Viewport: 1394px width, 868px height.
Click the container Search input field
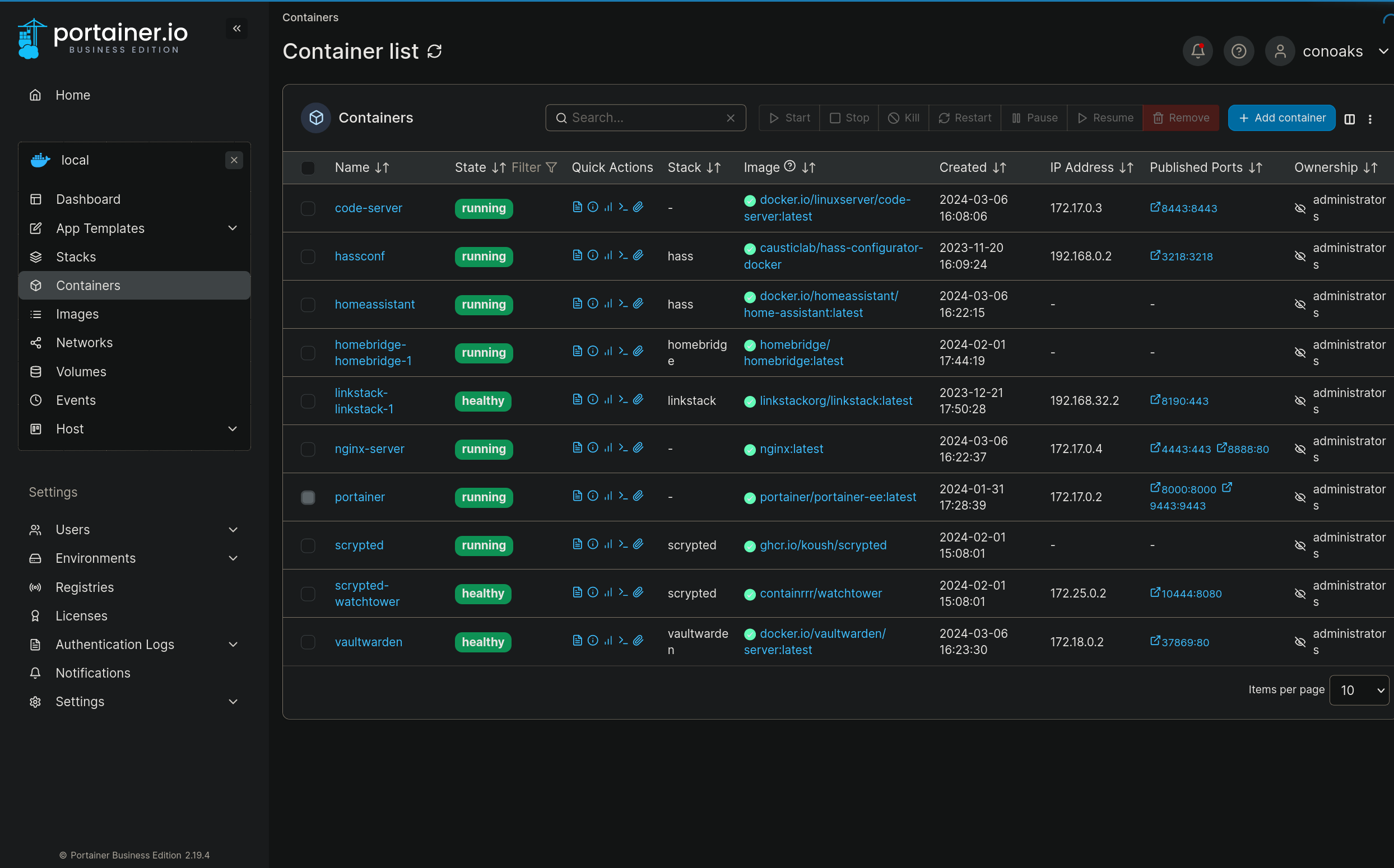(x=645, y=118)
